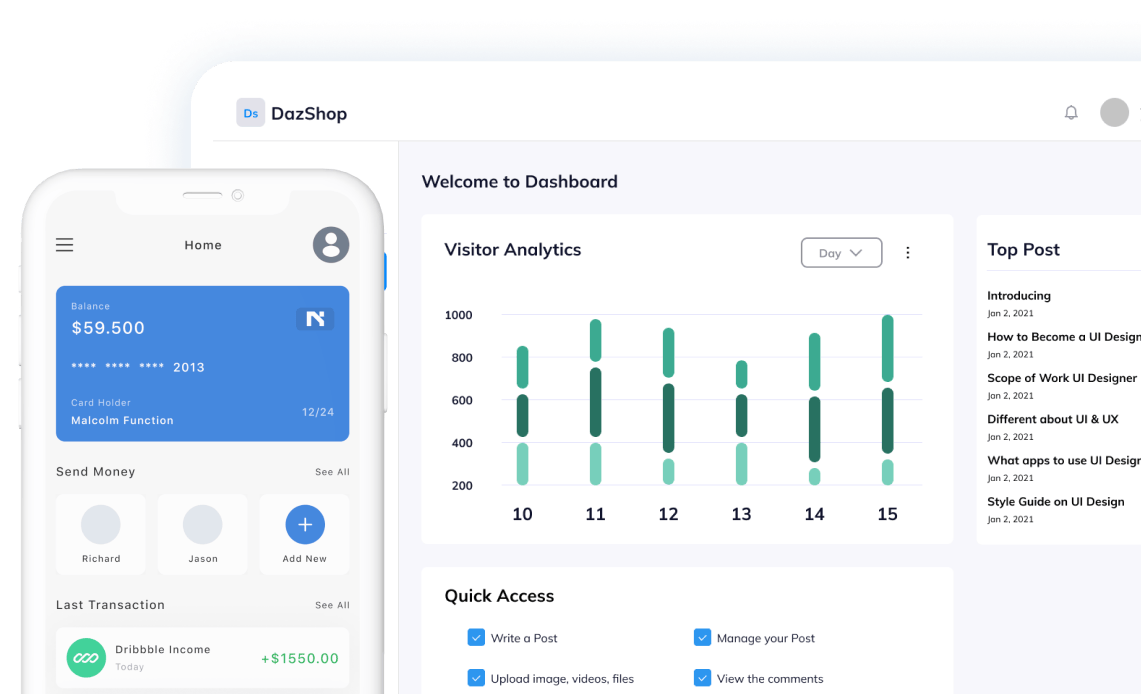1141x694 pixels.
Task: Click See All next to Send Money
Action: [x=332, y=471]
